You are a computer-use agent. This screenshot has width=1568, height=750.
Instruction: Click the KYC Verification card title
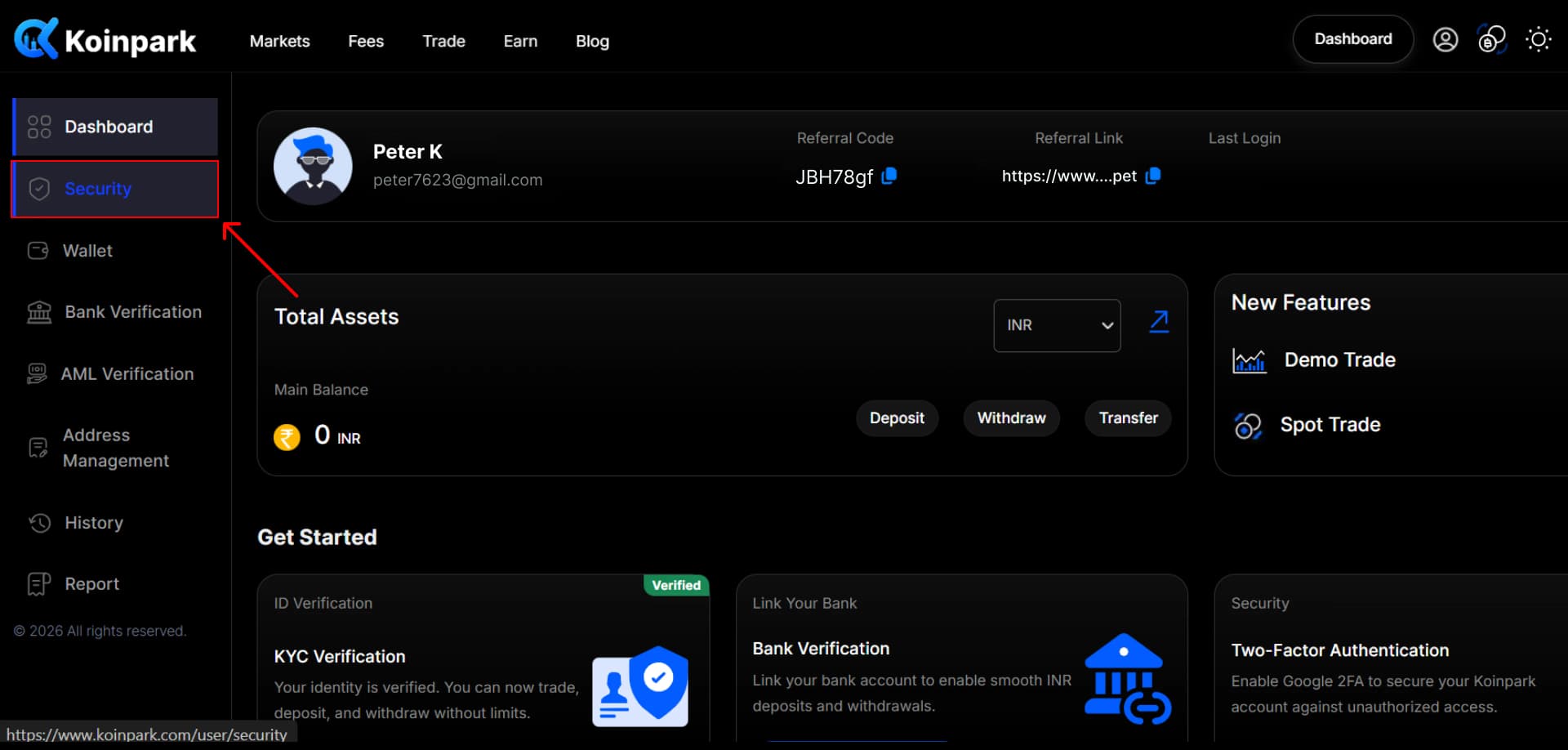(x=340, y=657)
